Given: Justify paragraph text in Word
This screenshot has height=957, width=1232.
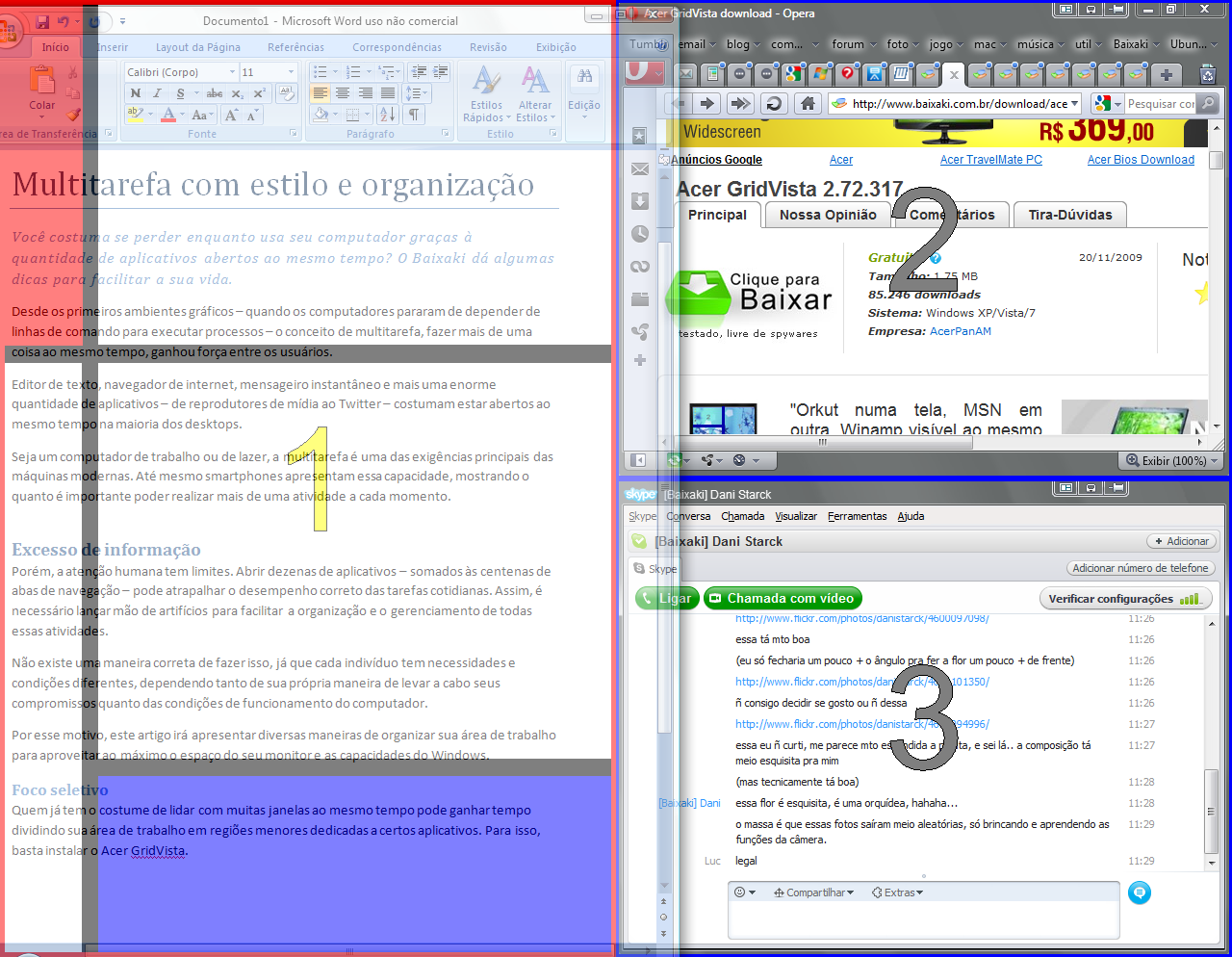Looking at the screenshot, I should click(387, 93).
